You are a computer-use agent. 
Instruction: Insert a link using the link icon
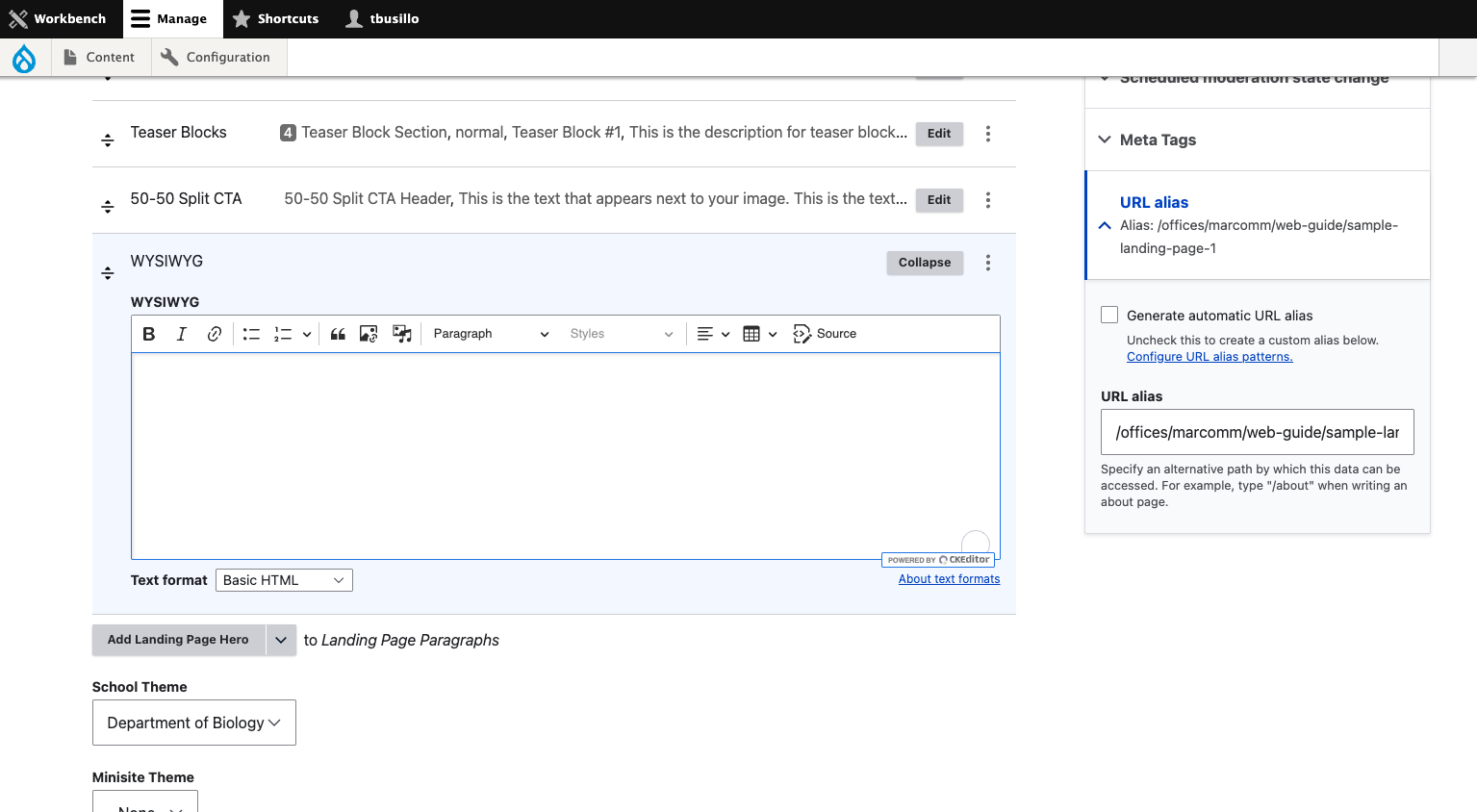(215, 334)
